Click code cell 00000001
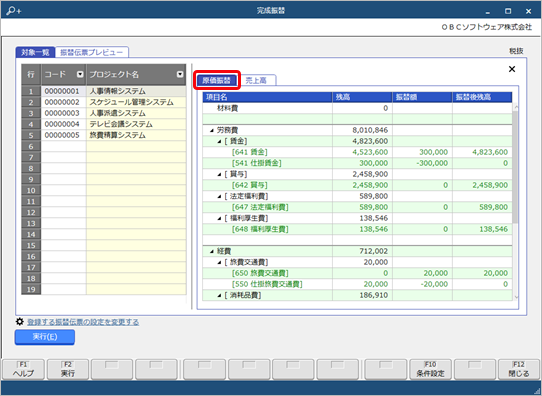The width and height of the screenshot is (542, 396). [64, 91]
